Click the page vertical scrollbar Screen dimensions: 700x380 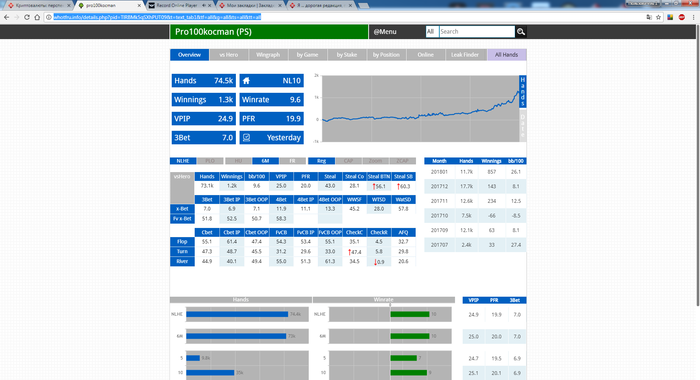(698, 165)
